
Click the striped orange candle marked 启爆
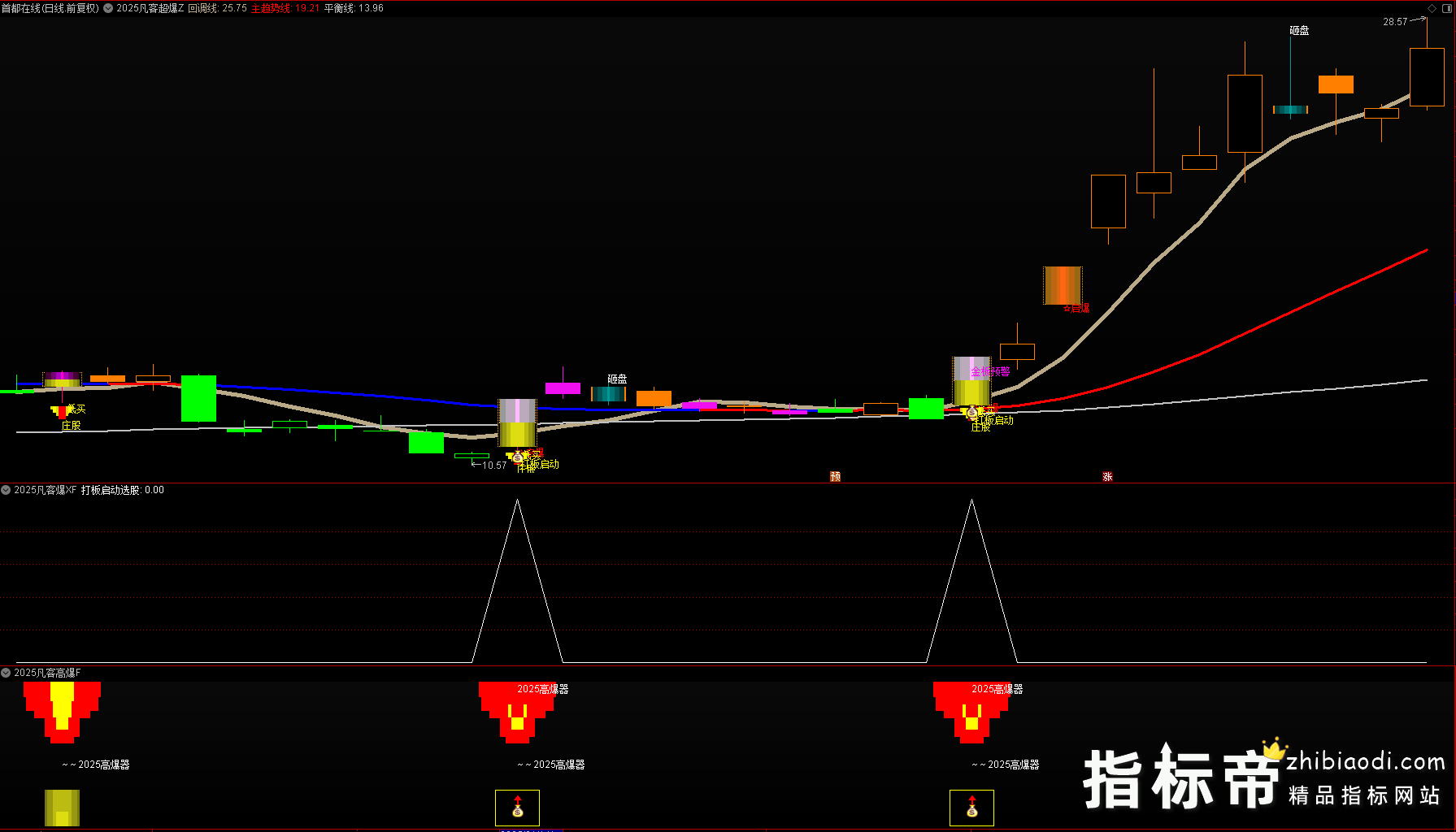1063,285
